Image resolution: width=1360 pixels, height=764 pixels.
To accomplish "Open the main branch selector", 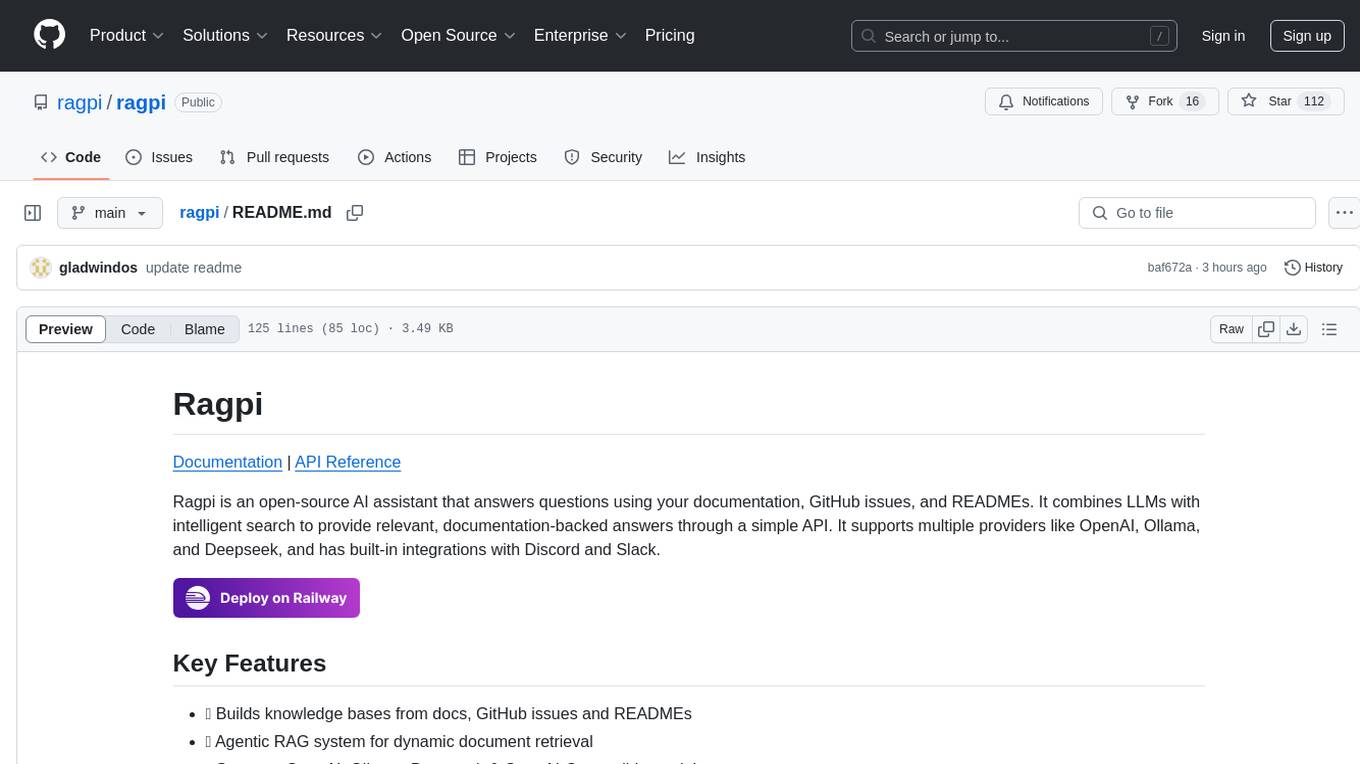I will coord(110,213).
